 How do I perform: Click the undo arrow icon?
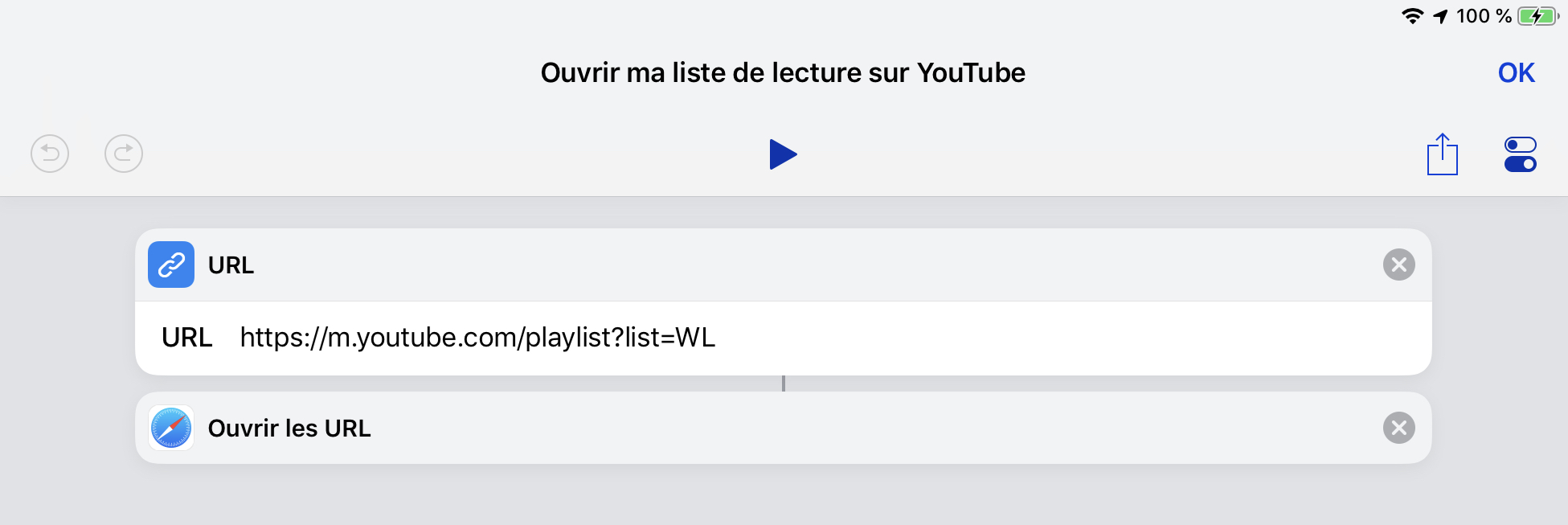coord(48,154)
